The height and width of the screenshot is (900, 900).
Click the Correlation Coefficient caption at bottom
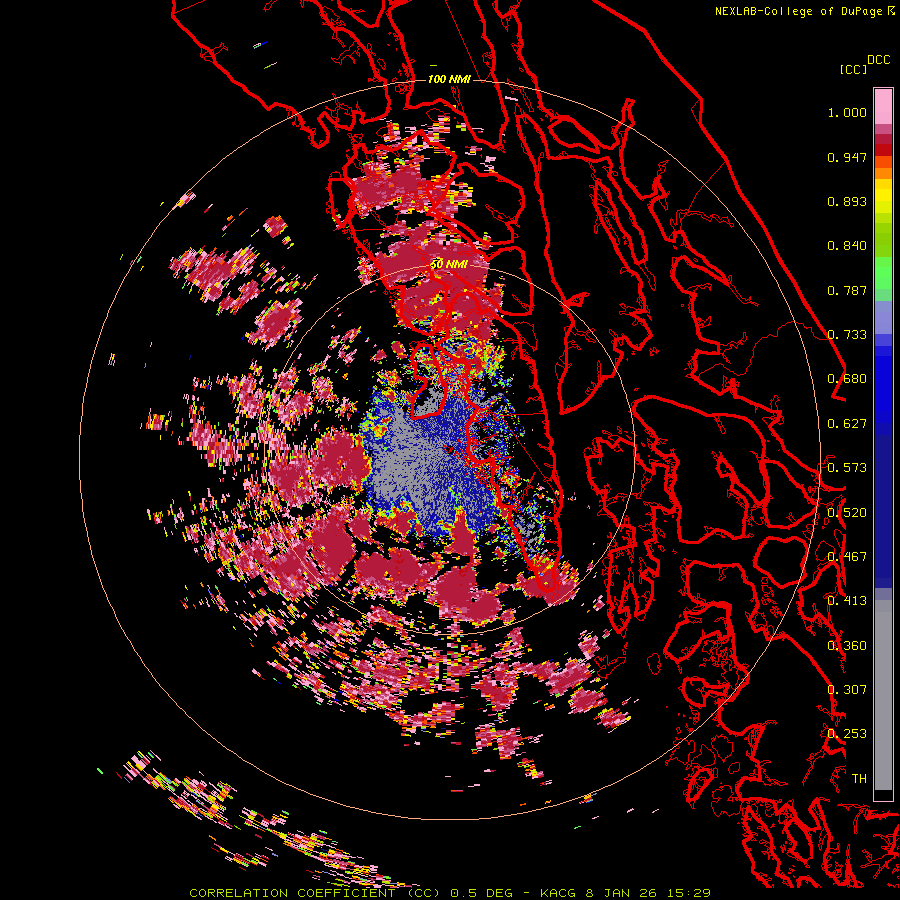450,893
